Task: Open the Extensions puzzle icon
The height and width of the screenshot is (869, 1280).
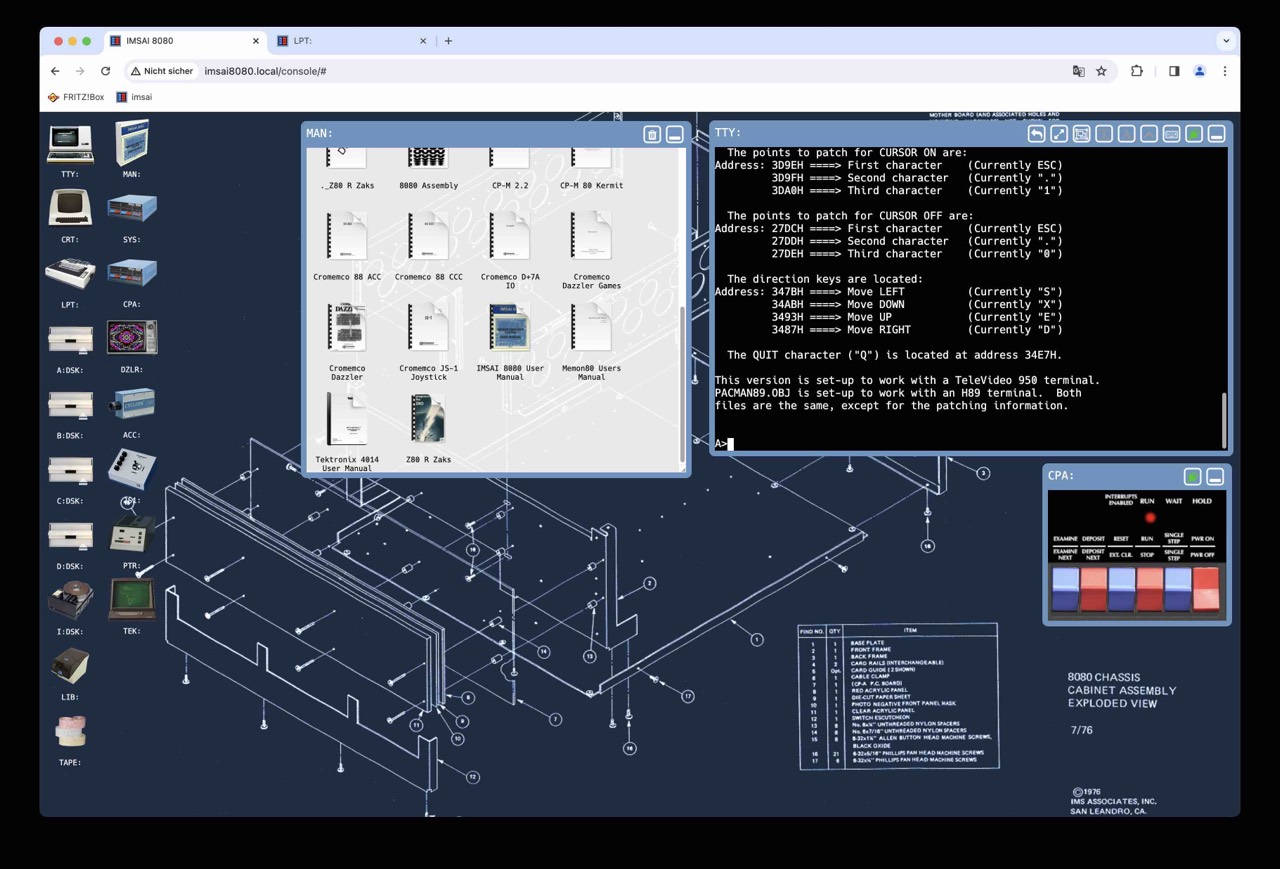Action: 1137,71
